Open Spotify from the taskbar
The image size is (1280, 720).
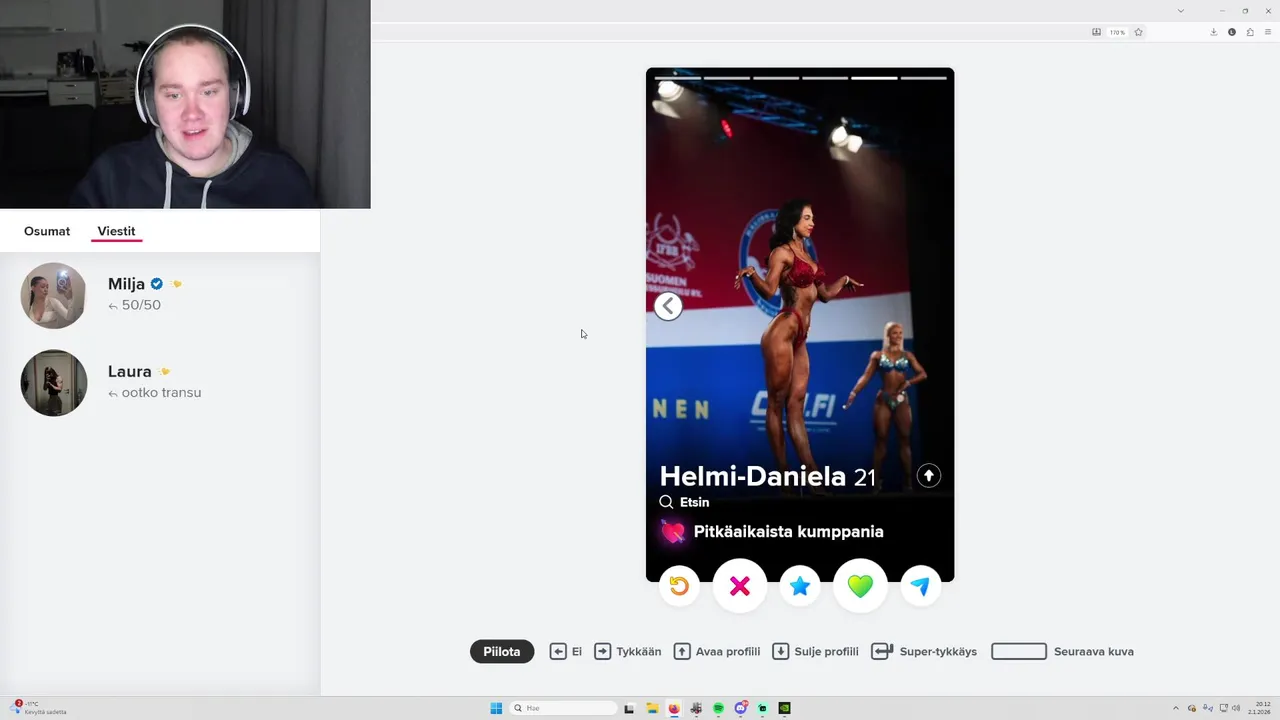point(718,708)
